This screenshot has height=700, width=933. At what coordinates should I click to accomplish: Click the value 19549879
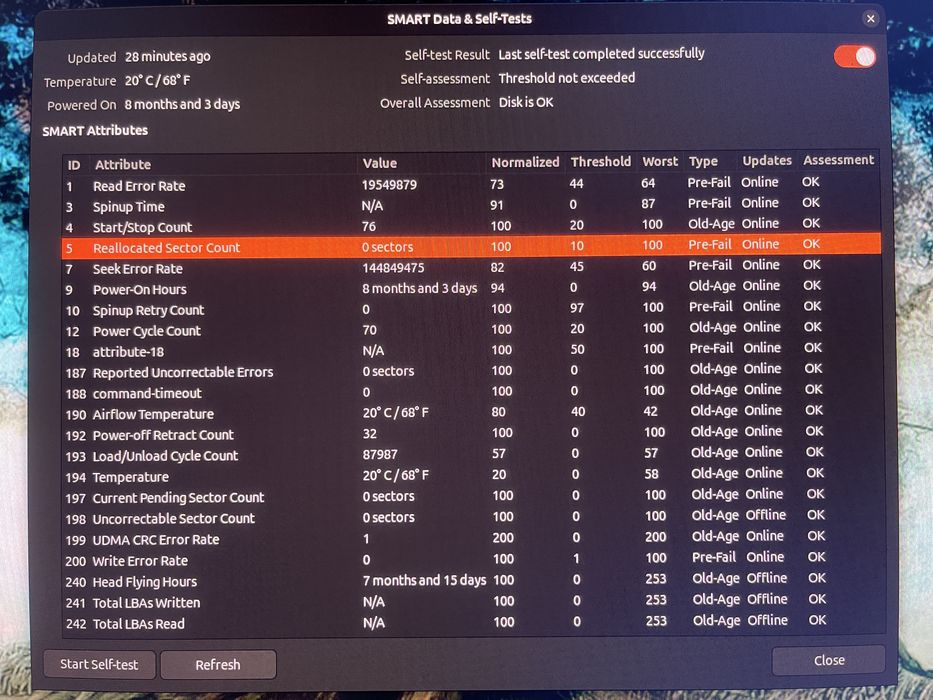click(x=389, y=185)
